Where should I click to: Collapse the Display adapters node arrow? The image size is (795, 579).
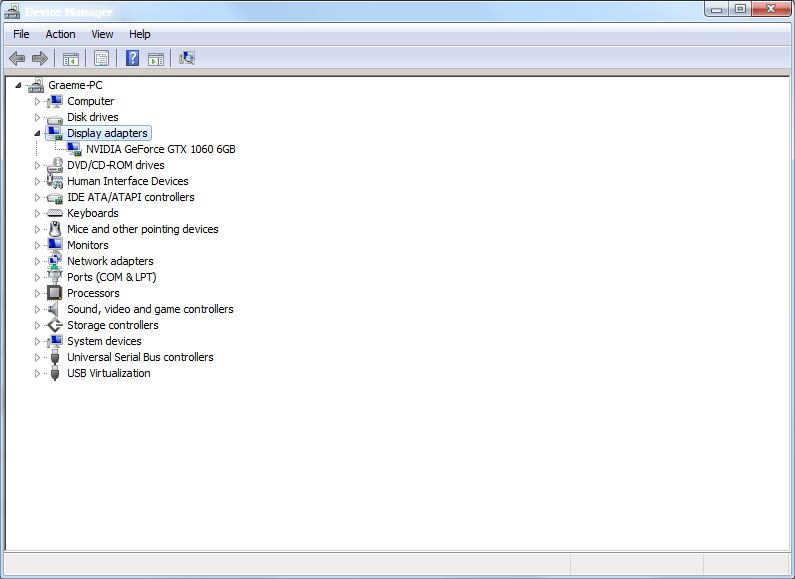pyautogui.click(x=37, y=133)
